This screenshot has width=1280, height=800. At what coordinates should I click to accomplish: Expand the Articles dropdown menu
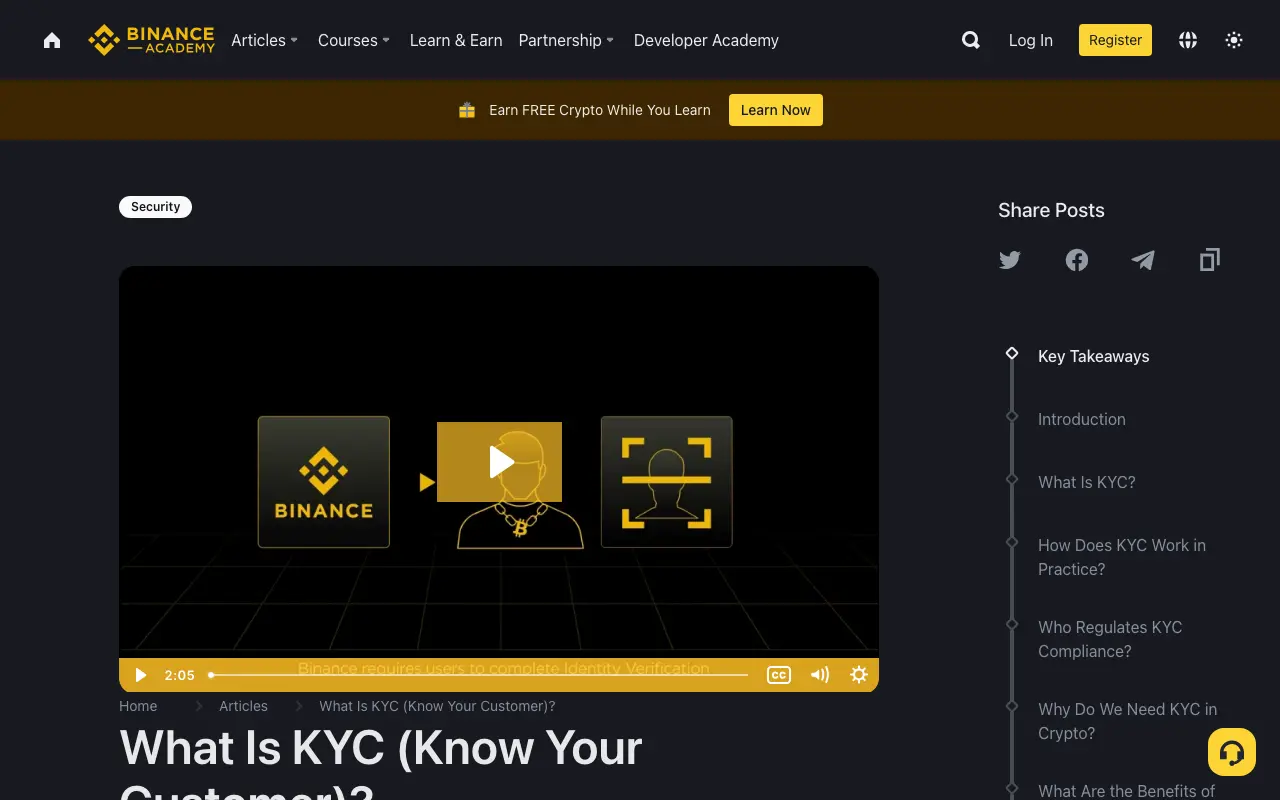pyautogui.click(x=265, y=40)
